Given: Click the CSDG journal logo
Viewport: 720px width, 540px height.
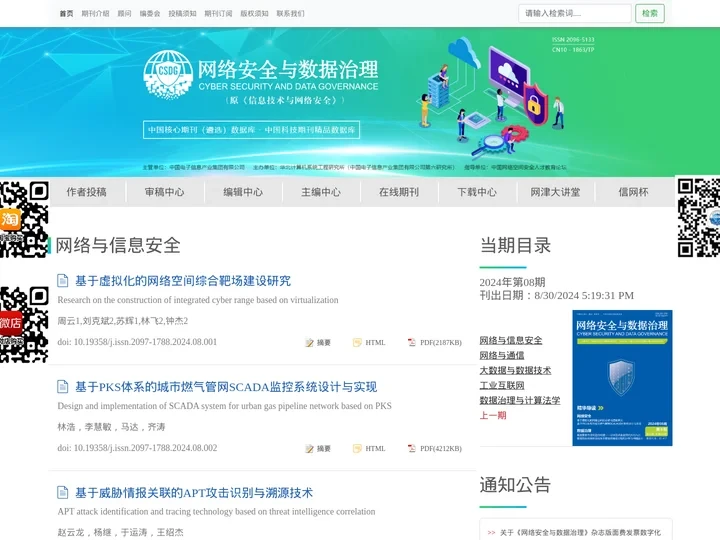Looking at the screenshot, I should (x=168, y=75).
